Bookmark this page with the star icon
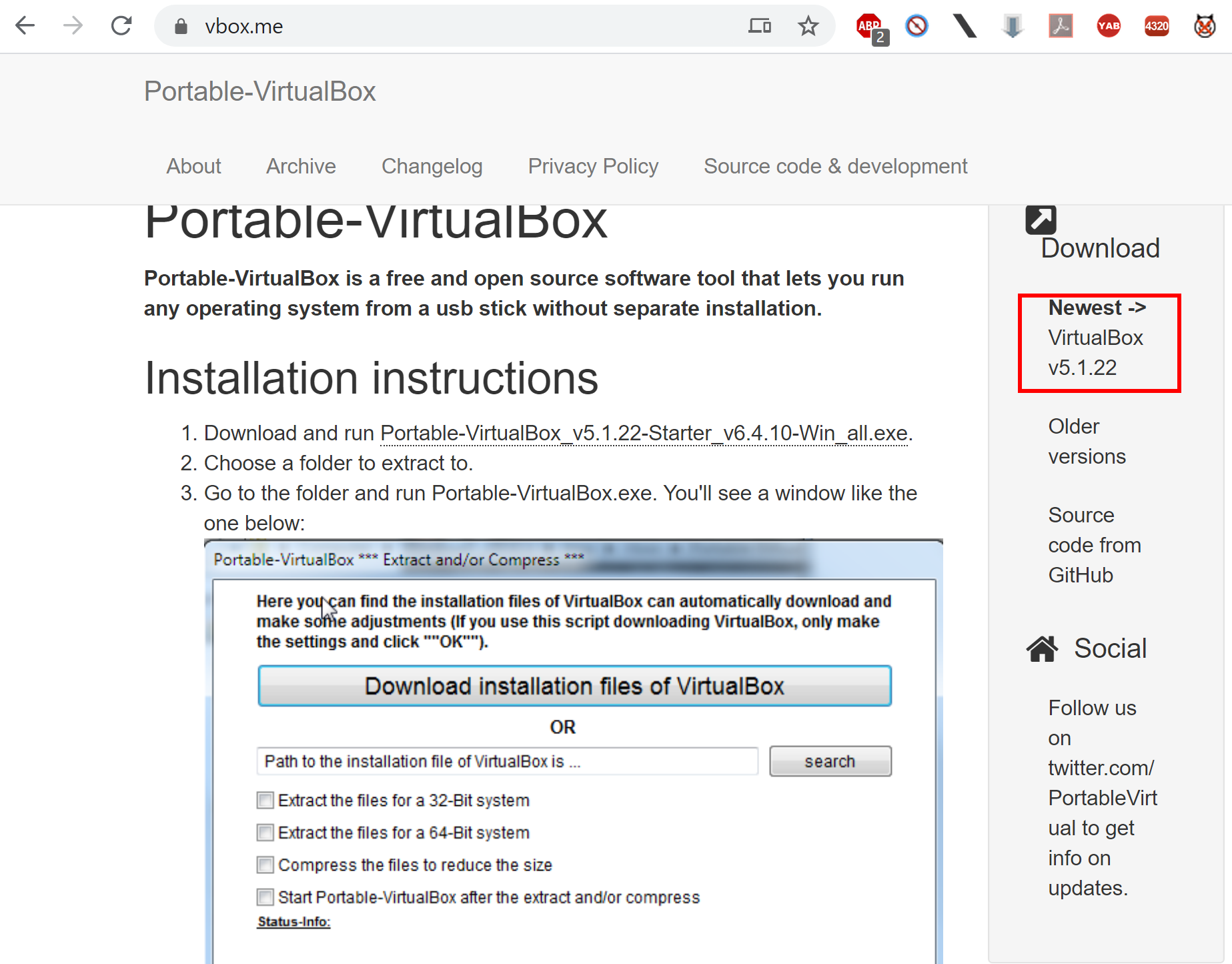 808,26
